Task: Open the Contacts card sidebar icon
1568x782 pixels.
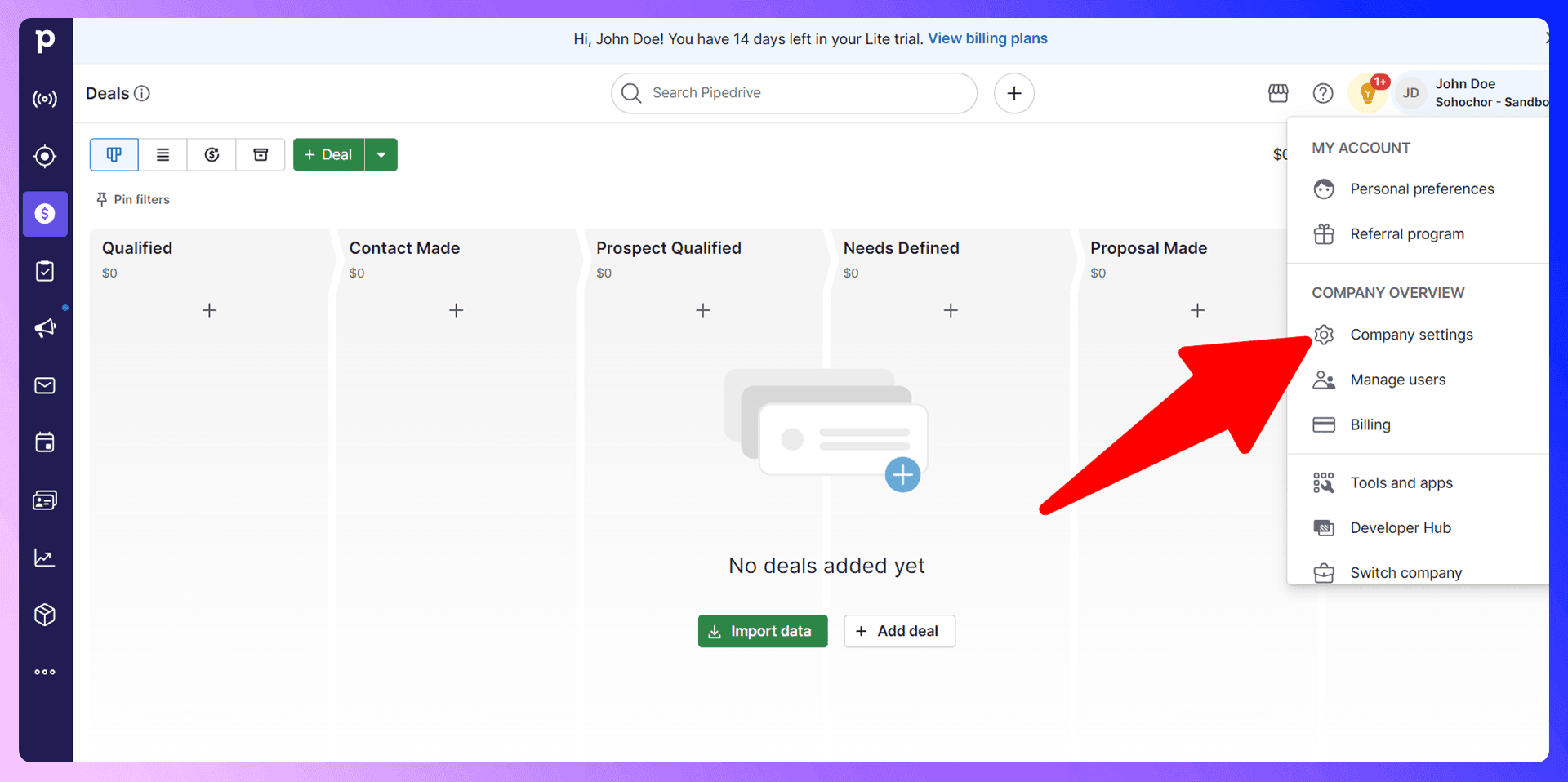Action: click(x=45, y=500)
